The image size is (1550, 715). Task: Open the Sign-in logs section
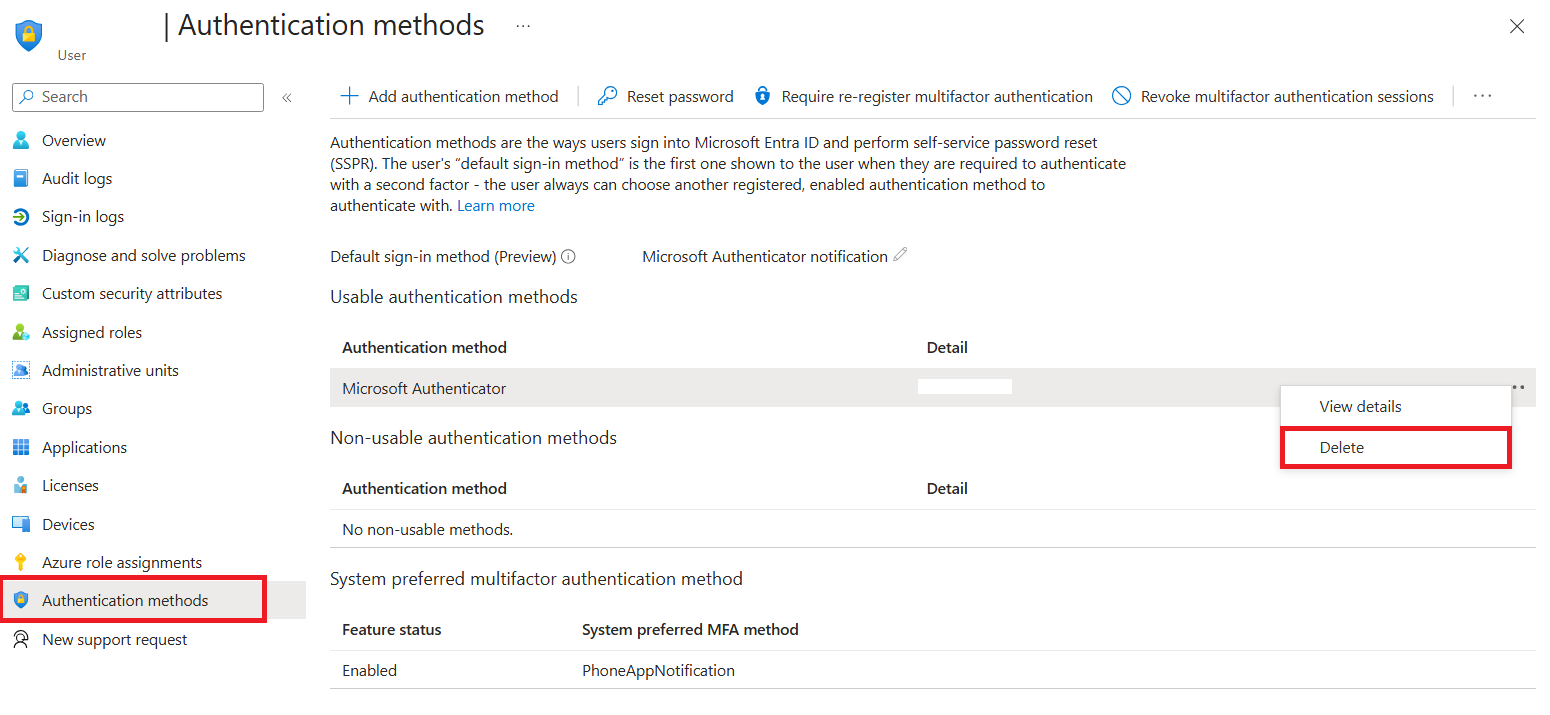[87, 216]
